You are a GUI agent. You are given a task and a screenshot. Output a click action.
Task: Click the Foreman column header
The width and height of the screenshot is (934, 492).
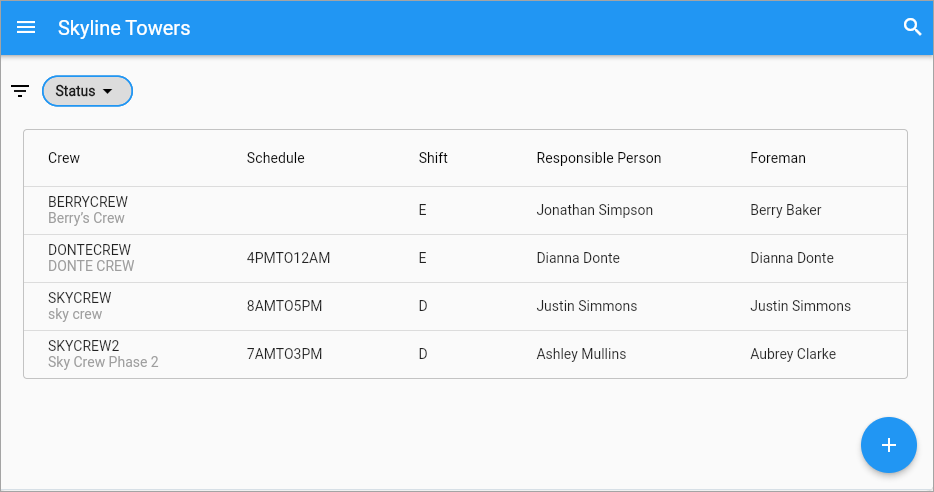pos(777,158)
